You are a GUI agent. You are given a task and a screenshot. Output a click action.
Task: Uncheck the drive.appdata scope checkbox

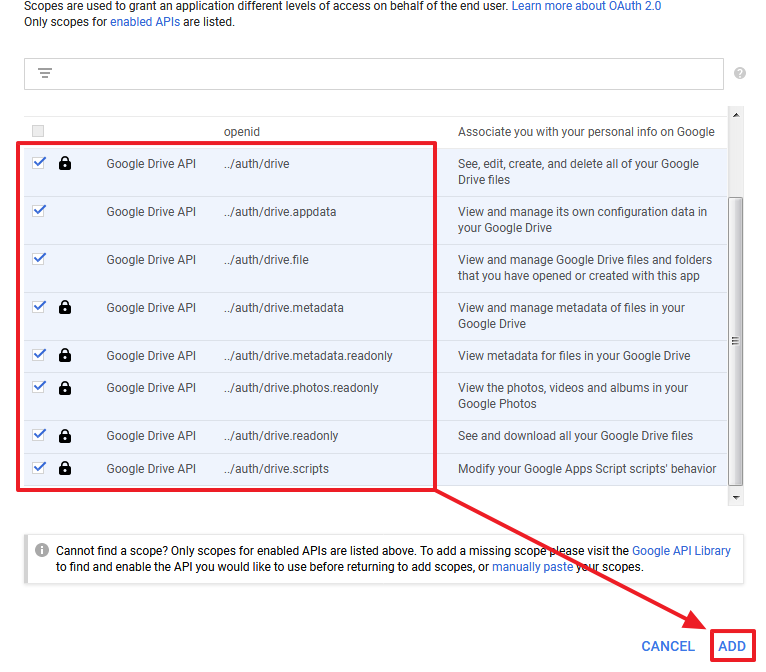click(x=39, y=210)
